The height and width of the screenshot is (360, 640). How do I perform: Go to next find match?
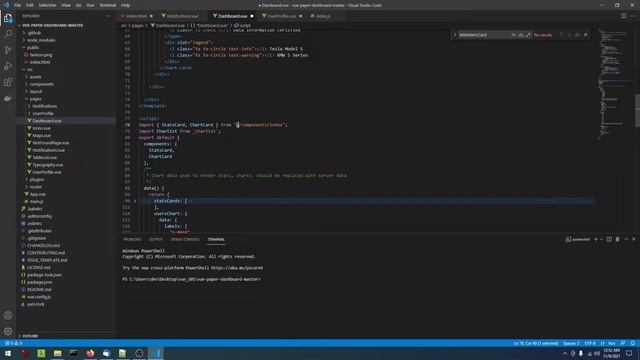coord(569,35)
